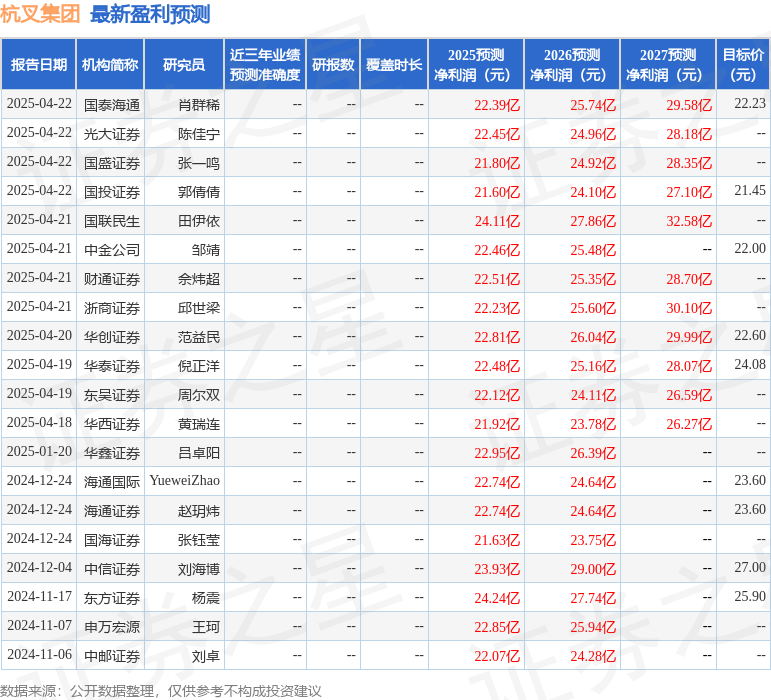The image size is (771, 700).
Task: Click the 中金公司 institution cell
Action: point(112,250)
